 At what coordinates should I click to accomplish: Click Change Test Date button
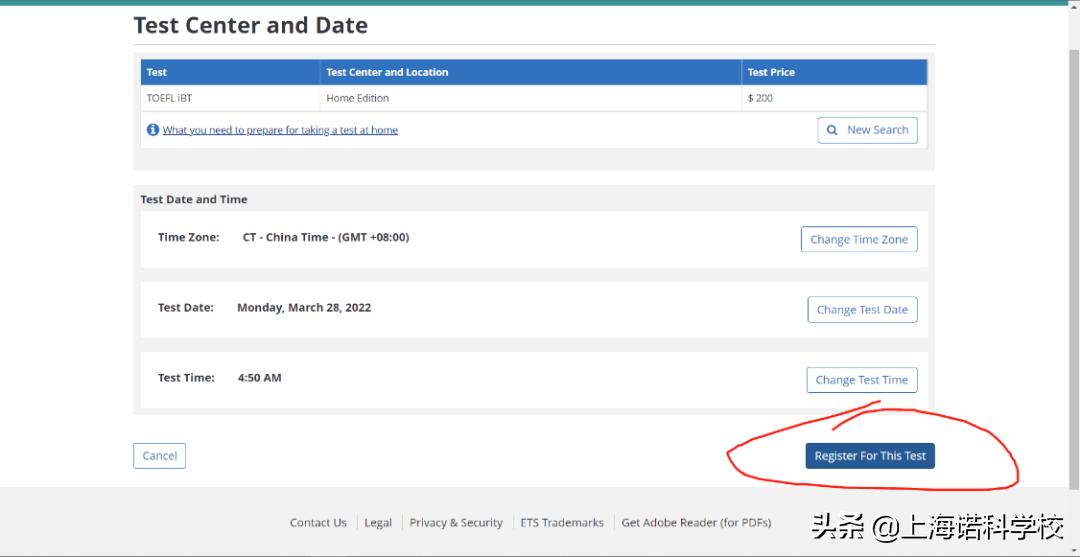pyautogui.click(x=862, y=310)
